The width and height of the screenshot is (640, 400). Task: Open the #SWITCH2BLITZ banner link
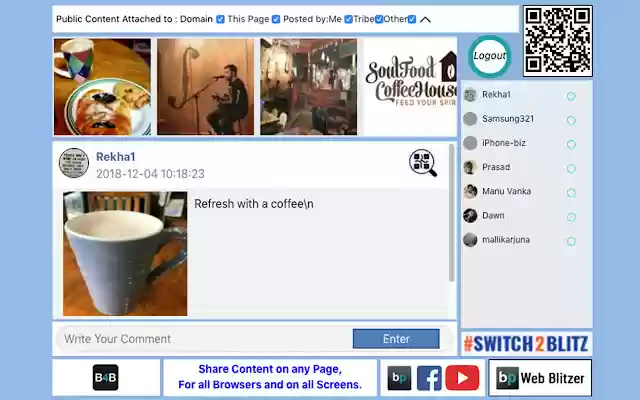pyautogui.click(x=527, y=344)
